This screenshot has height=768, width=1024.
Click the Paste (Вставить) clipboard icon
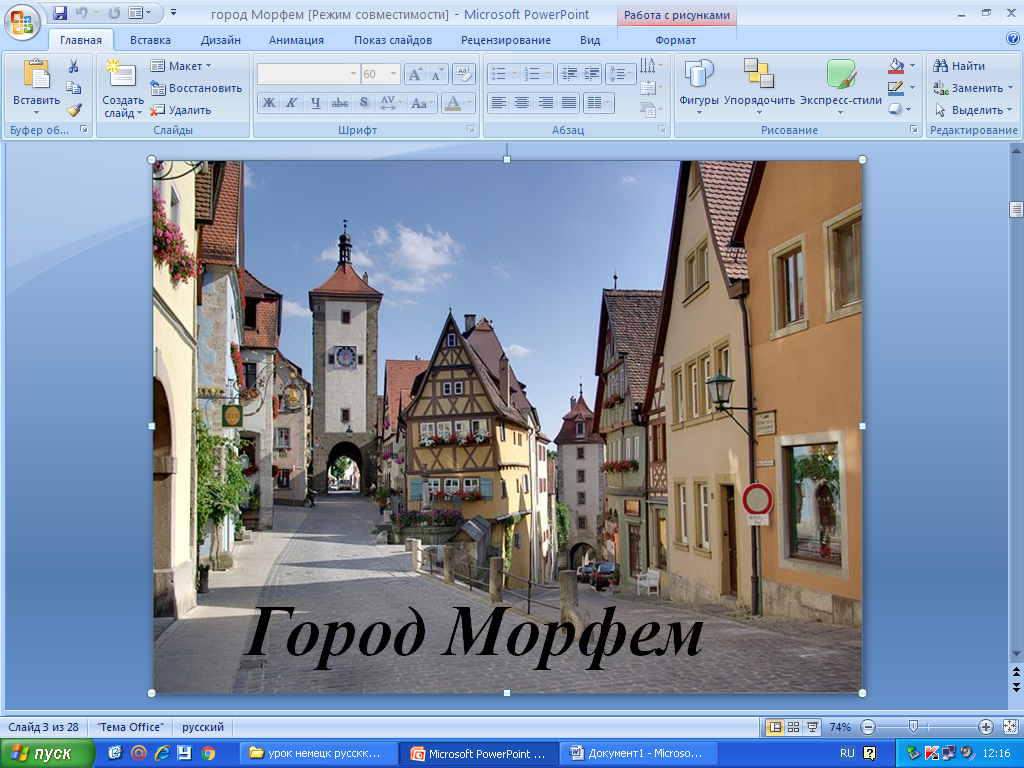pos(36,74)
